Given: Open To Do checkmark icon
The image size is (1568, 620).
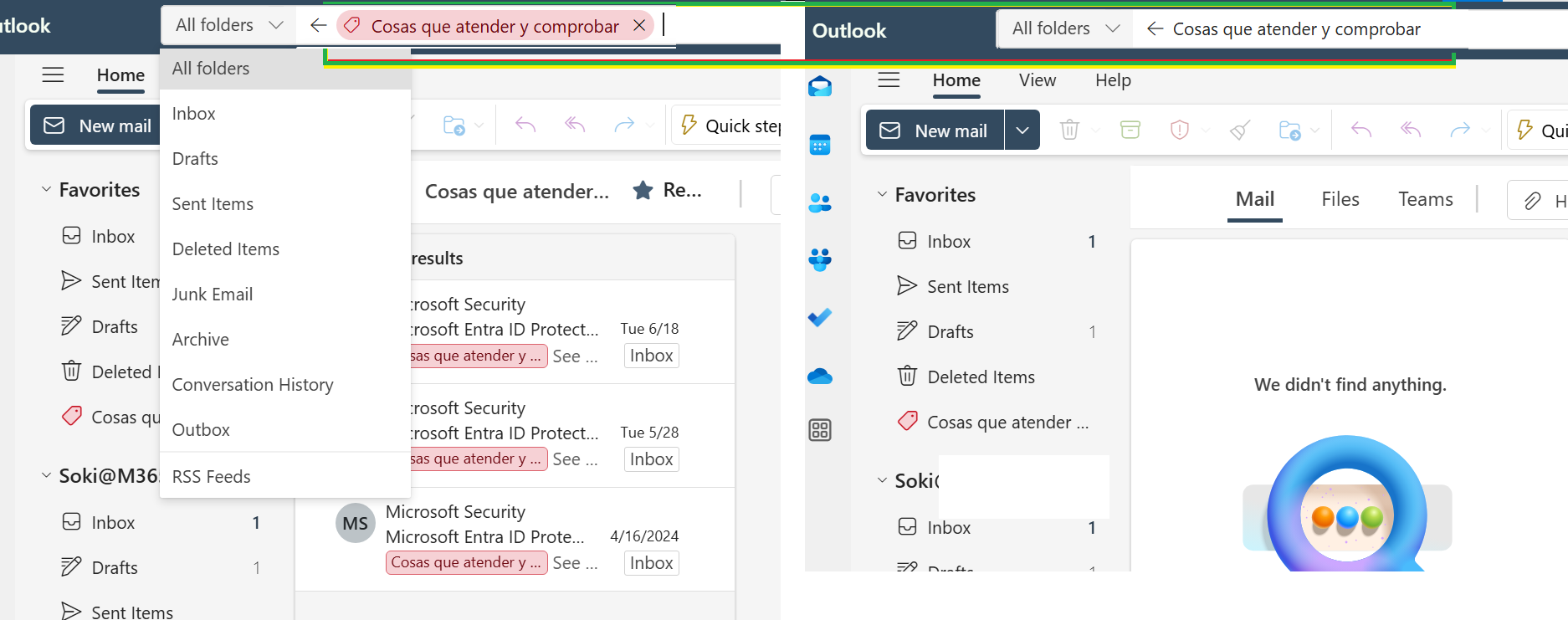Looking at the screenshot, I should pos(820,317).
